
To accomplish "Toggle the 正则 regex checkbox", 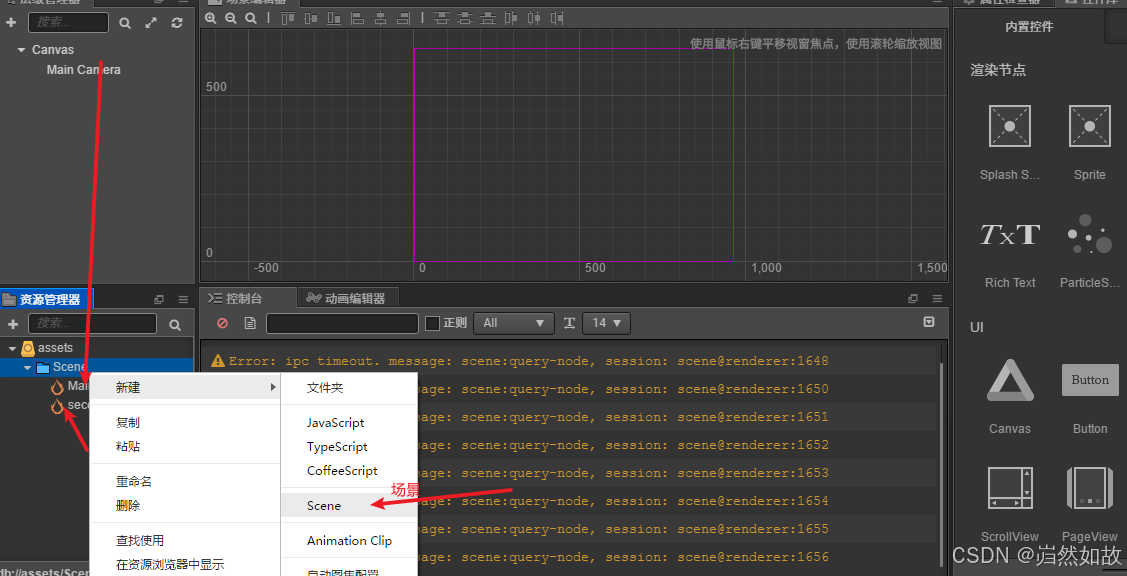I will 432,324.
